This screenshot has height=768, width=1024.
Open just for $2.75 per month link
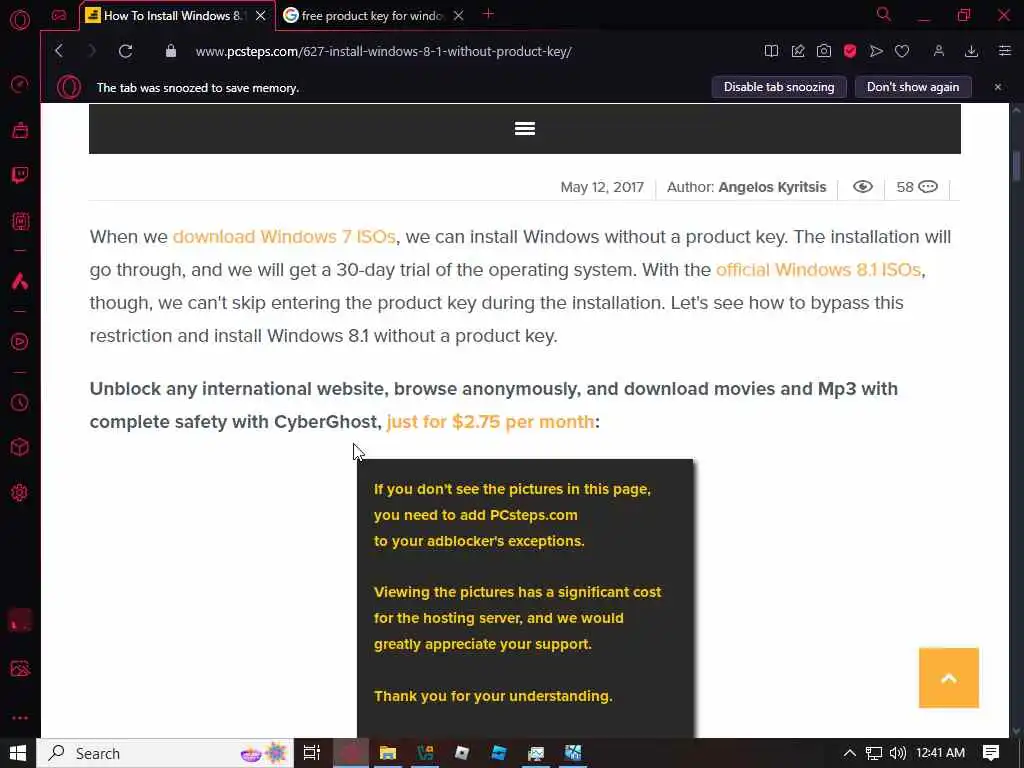coord(490,422)
